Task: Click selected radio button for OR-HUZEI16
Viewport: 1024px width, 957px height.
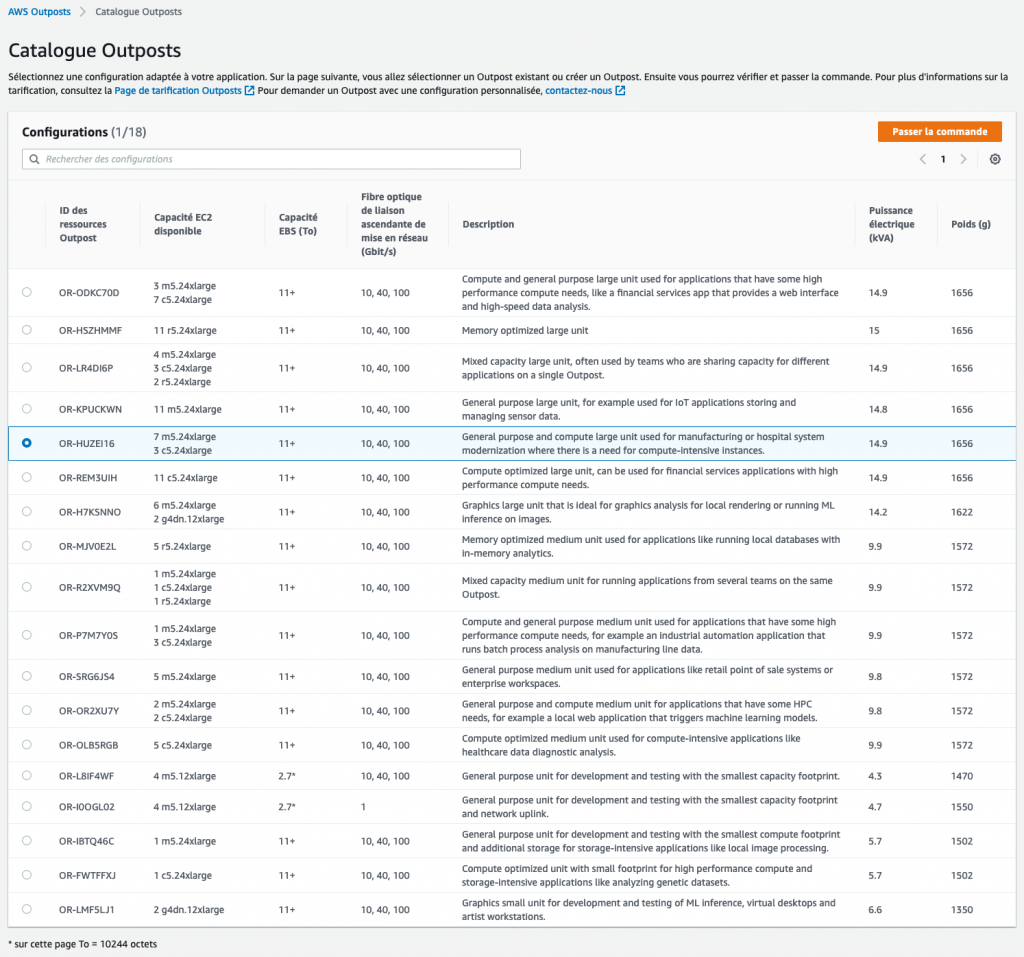Action: (27, 443)
